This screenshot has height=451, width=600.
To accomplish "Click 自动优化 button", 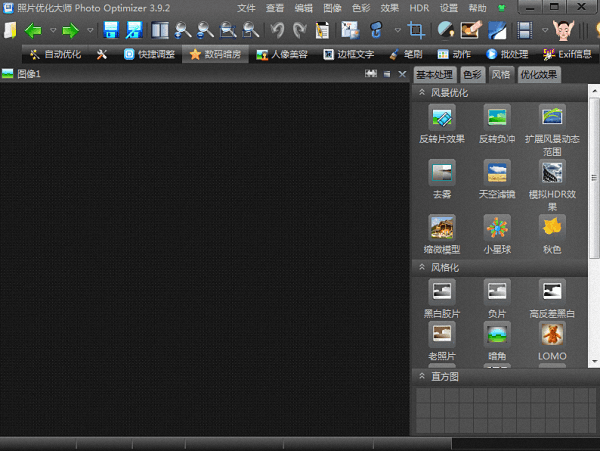I will [56, 55].
